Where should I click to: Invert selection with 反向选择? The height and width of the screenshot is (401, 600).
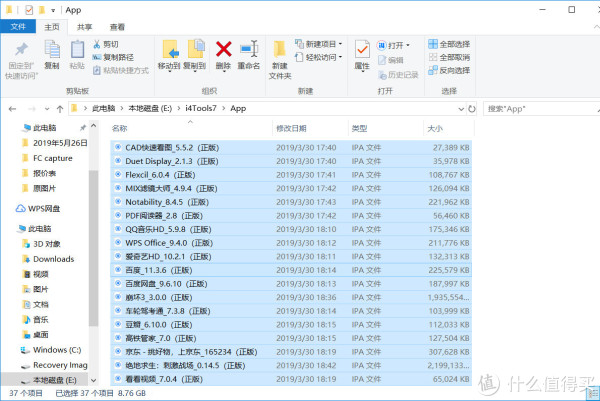coord(449,70)
